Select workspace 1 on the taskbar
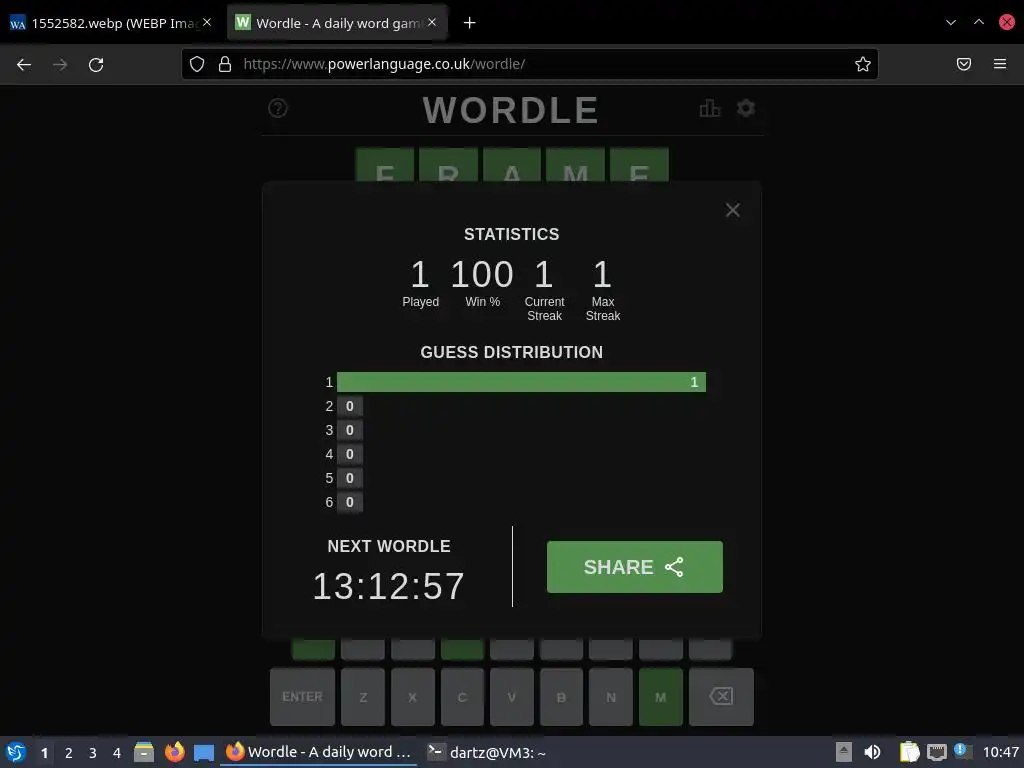 click(x=44, y=753)
